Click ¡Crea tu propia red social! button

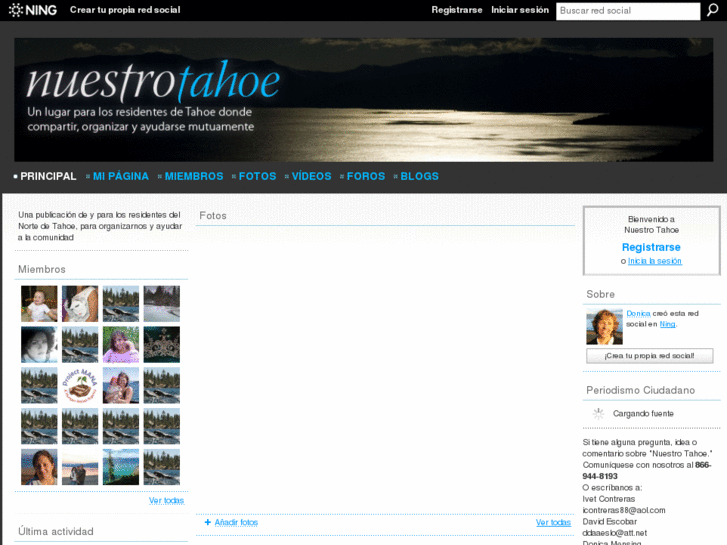650,356
